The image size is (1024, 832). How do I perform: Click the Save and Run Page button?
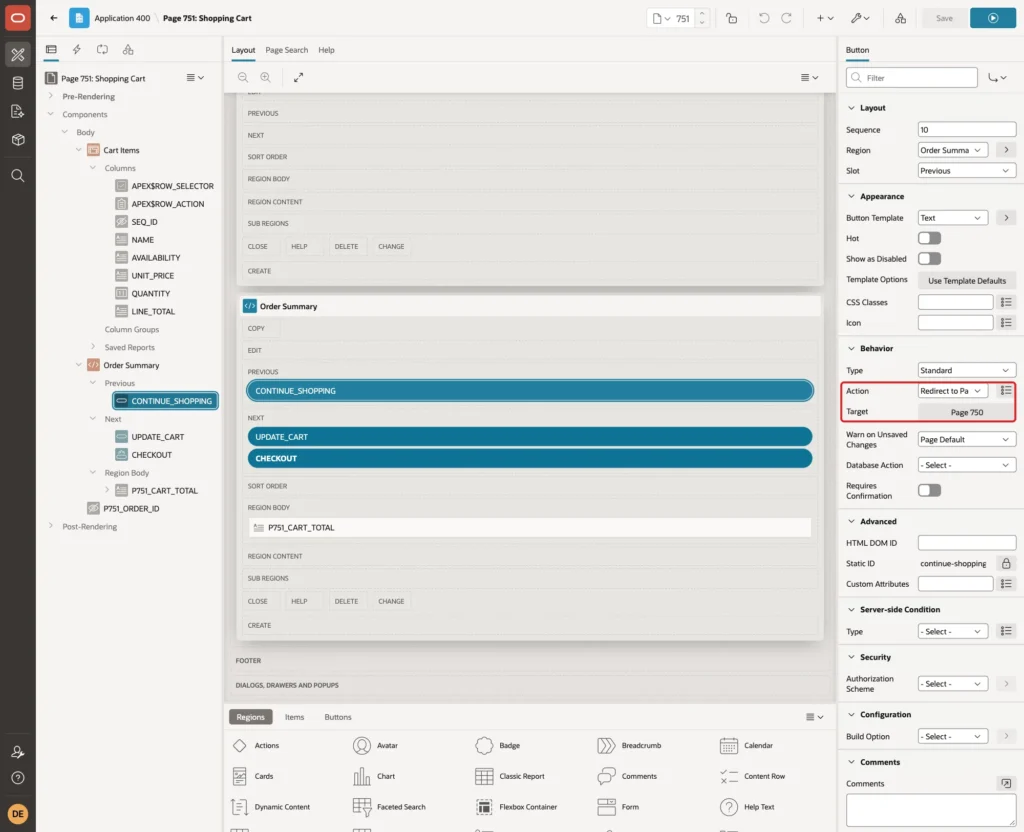[993, 18]
